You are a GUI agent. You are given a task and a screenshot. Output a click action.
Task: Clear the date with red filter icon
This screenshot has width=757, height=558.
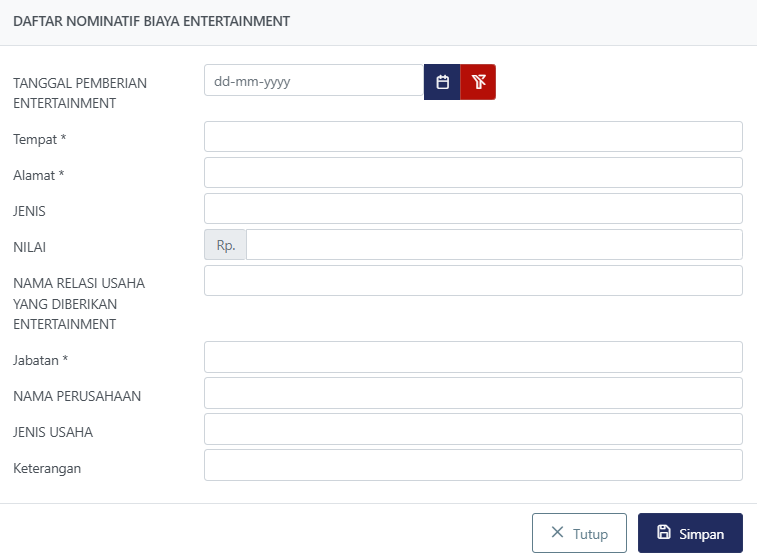(478, 82)
